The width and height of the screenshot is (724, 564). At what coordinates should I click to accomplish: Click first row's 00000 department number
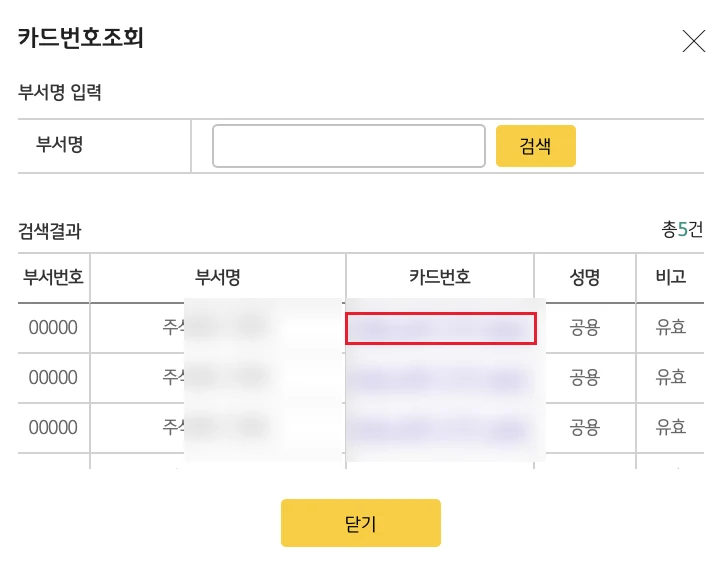click(53, 327)
